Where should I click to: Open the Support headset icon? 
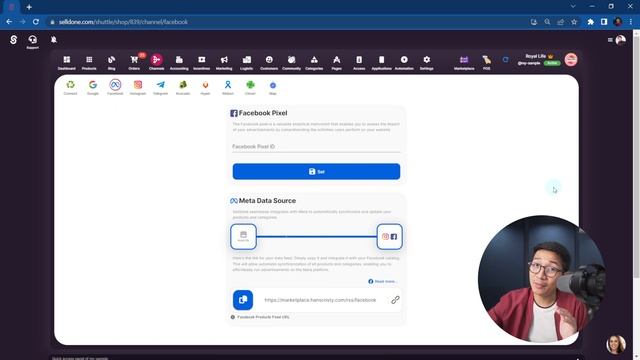(x=32, y=41)
